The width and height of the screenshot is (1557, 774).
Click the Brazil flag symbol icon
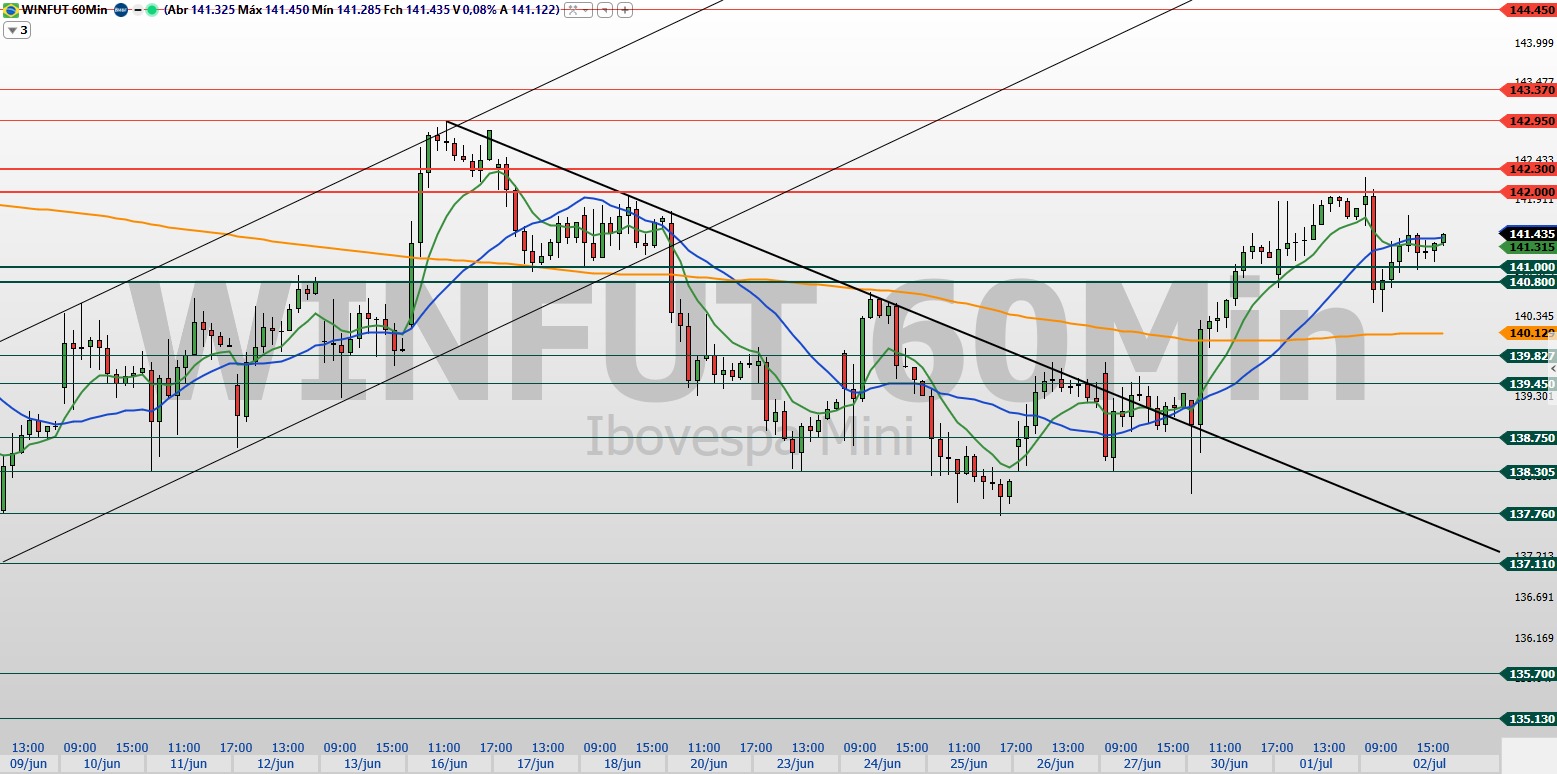(x=10, y=10)
